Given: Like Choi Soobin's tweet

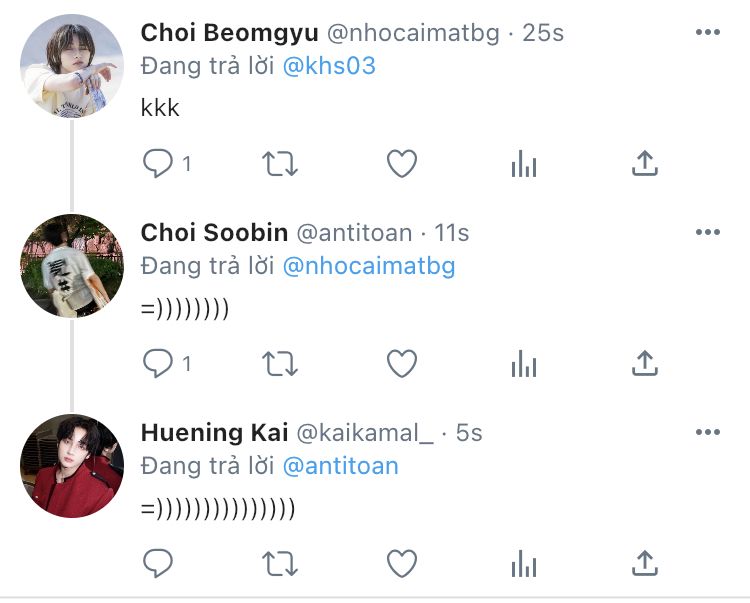Looking at the screenshot, I should (x=402, y=363).
